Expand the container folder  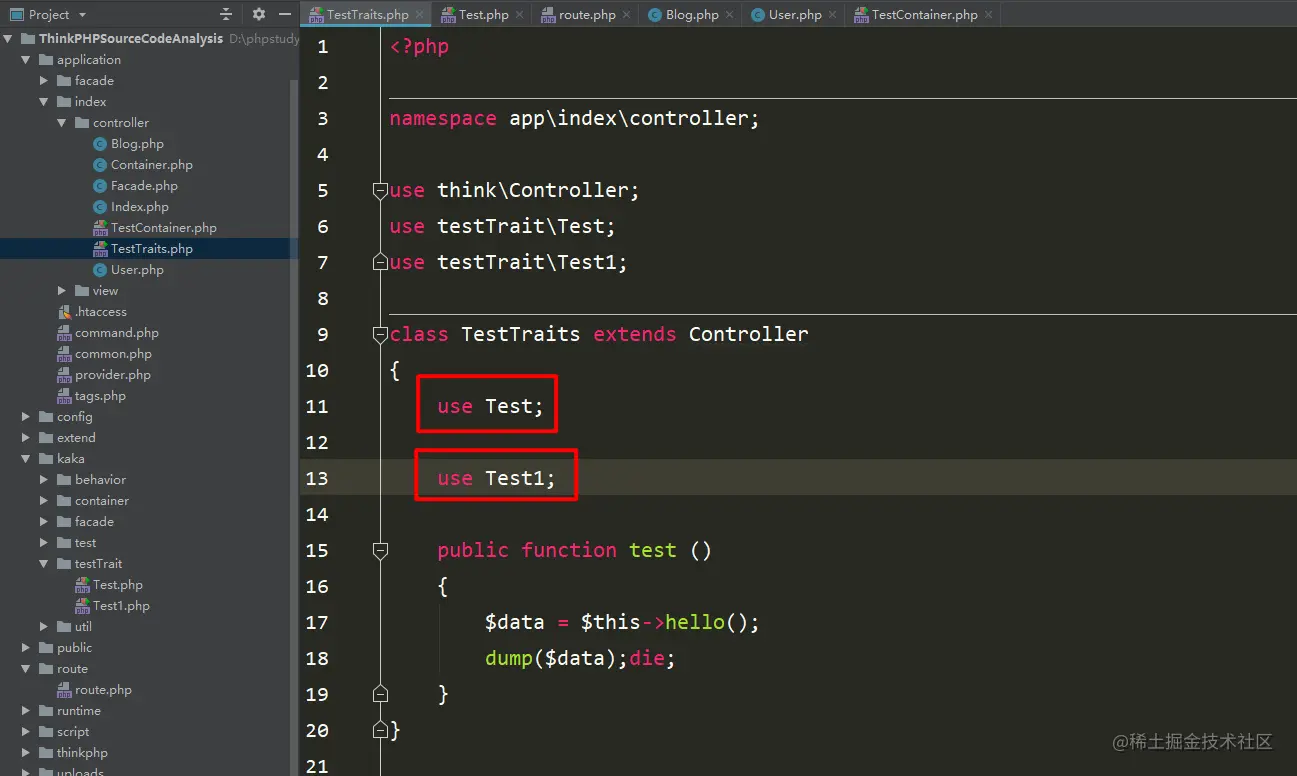[x=44, y=501]
